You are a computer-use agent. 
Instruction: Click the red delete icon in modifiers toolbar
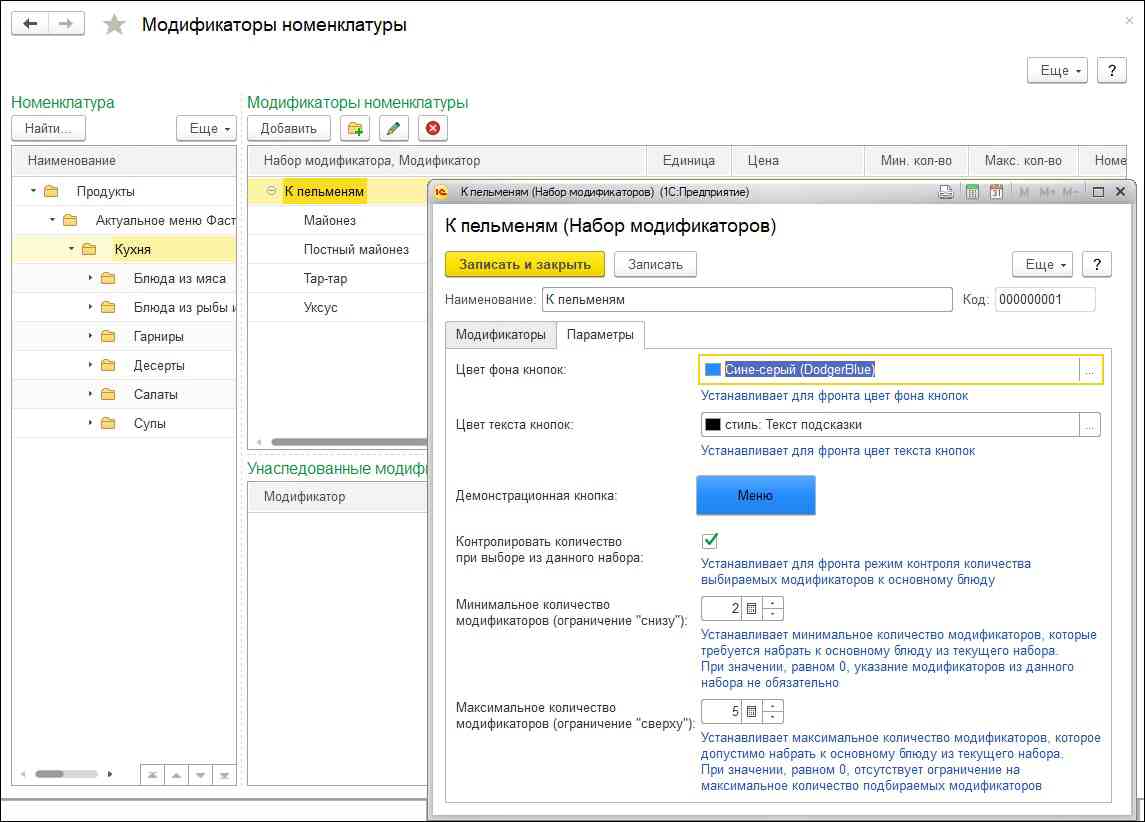point(432,128)
